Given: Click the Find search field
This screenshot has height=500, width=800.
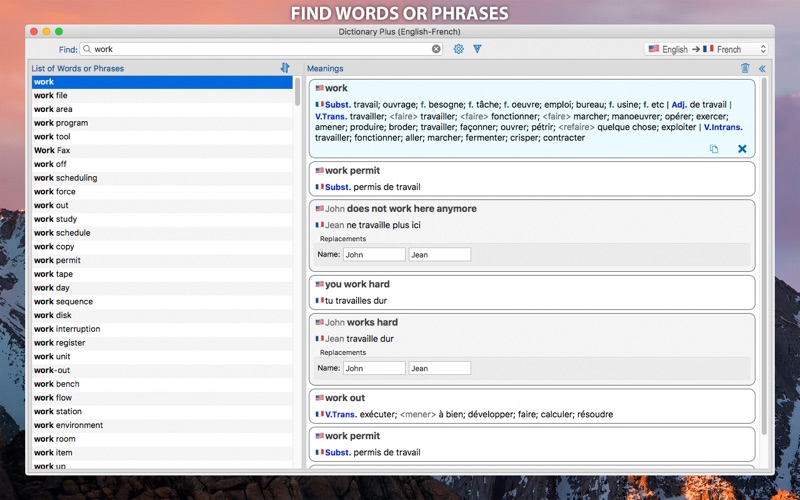Looking at the screenshot, I should [x=261, y=49].
